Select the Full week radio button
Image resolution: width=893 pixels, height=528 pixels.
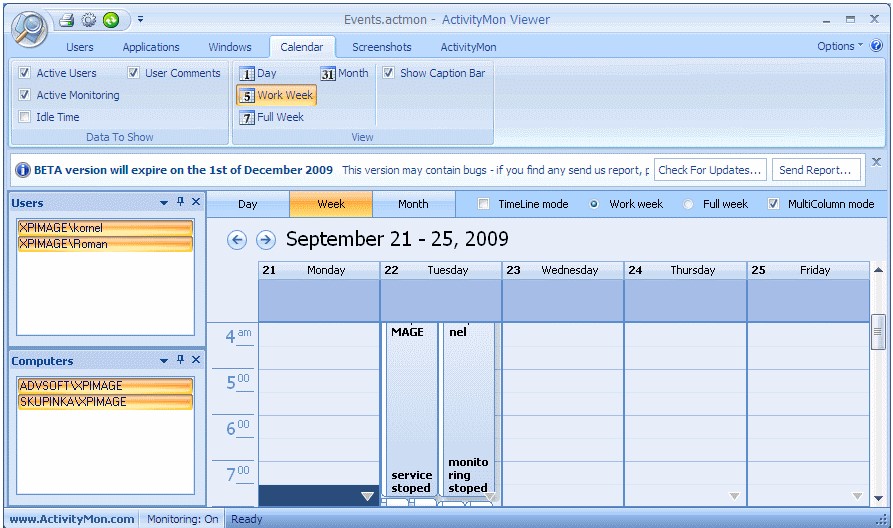[688, 204]
